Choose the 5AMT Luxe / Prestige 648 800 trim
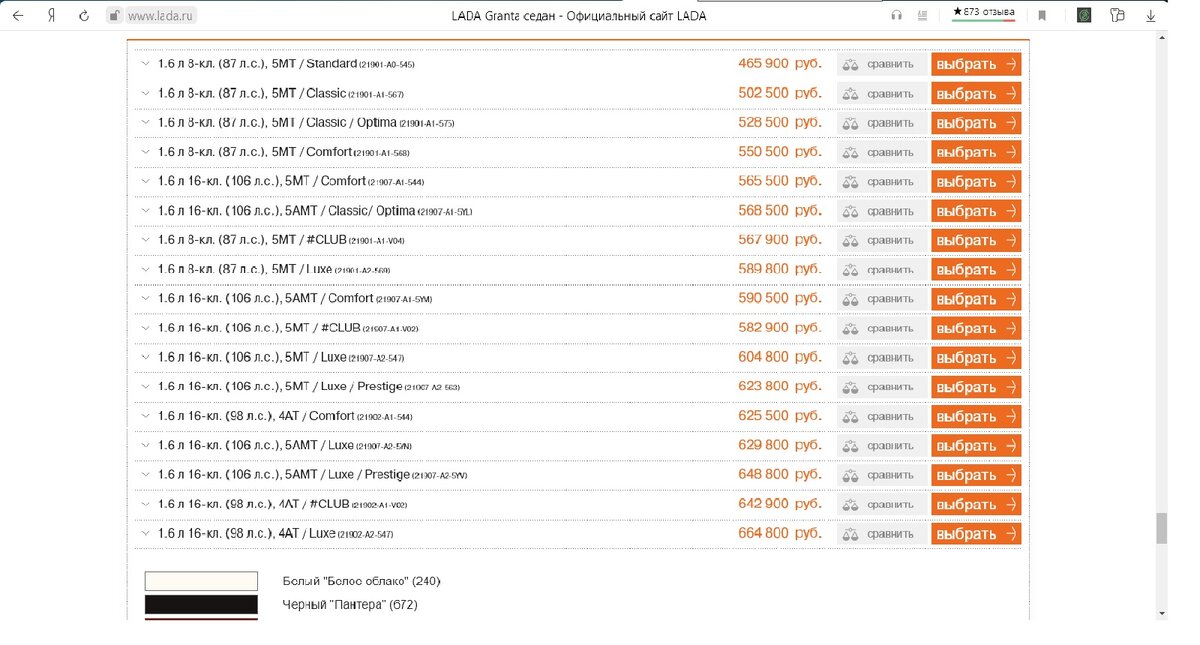1200x645 pixels. coord(976,475)
